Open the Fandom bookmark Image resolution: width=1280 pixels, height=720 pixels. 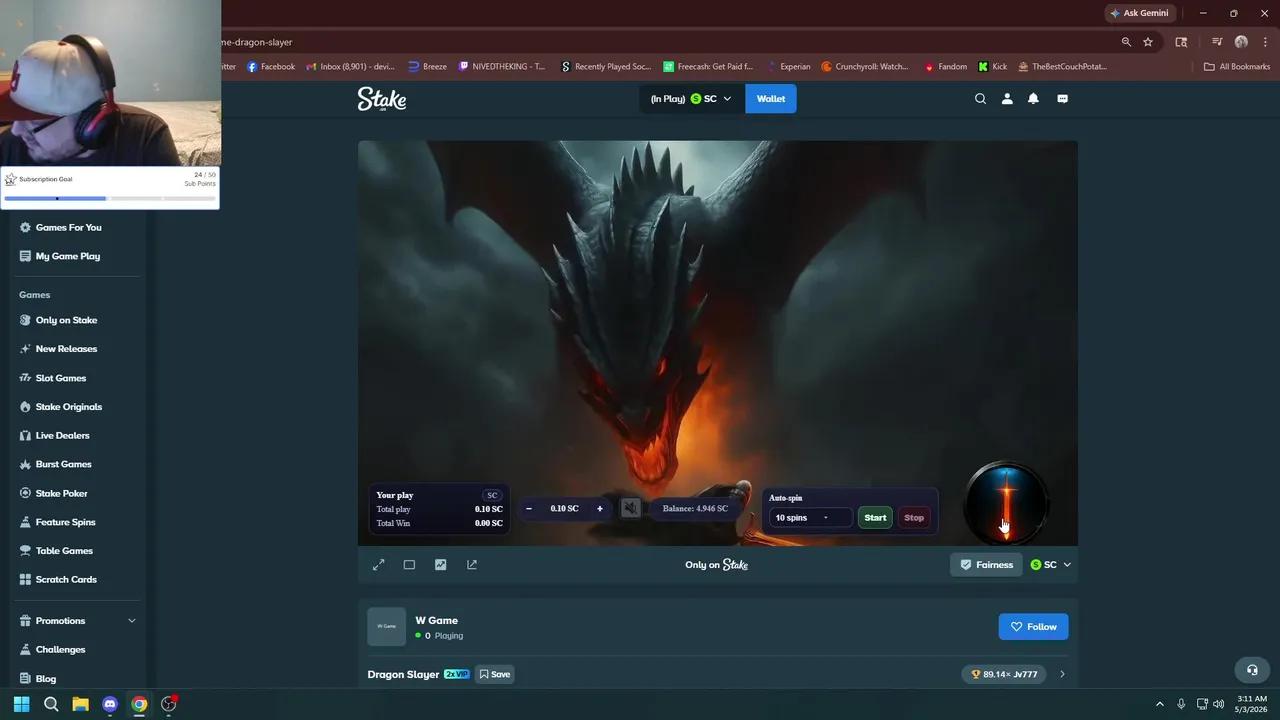click(945, 67)
